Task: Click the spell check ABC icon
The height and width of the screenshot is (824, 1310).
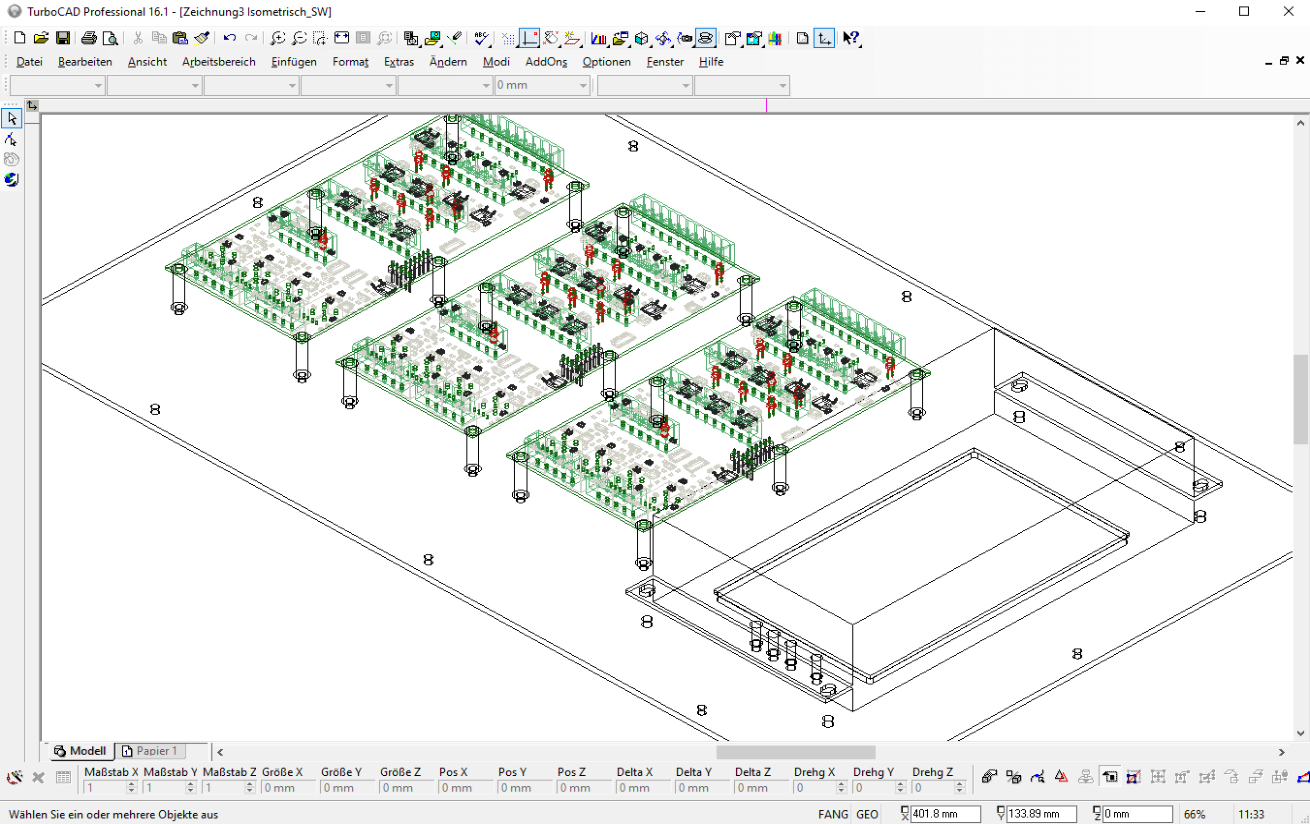Action: 481,38
